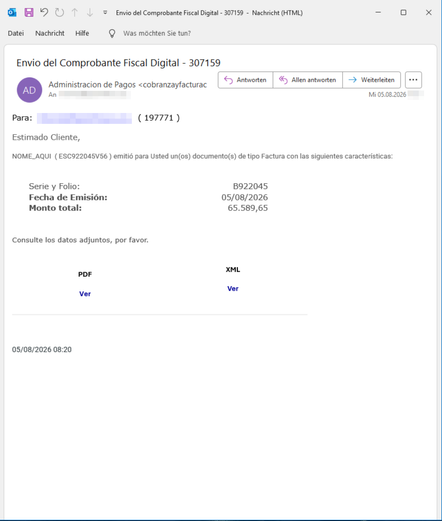Click the 'Estimado Cliente,' greeting
This screenshot has width=442, height=521.
point(46,137)
